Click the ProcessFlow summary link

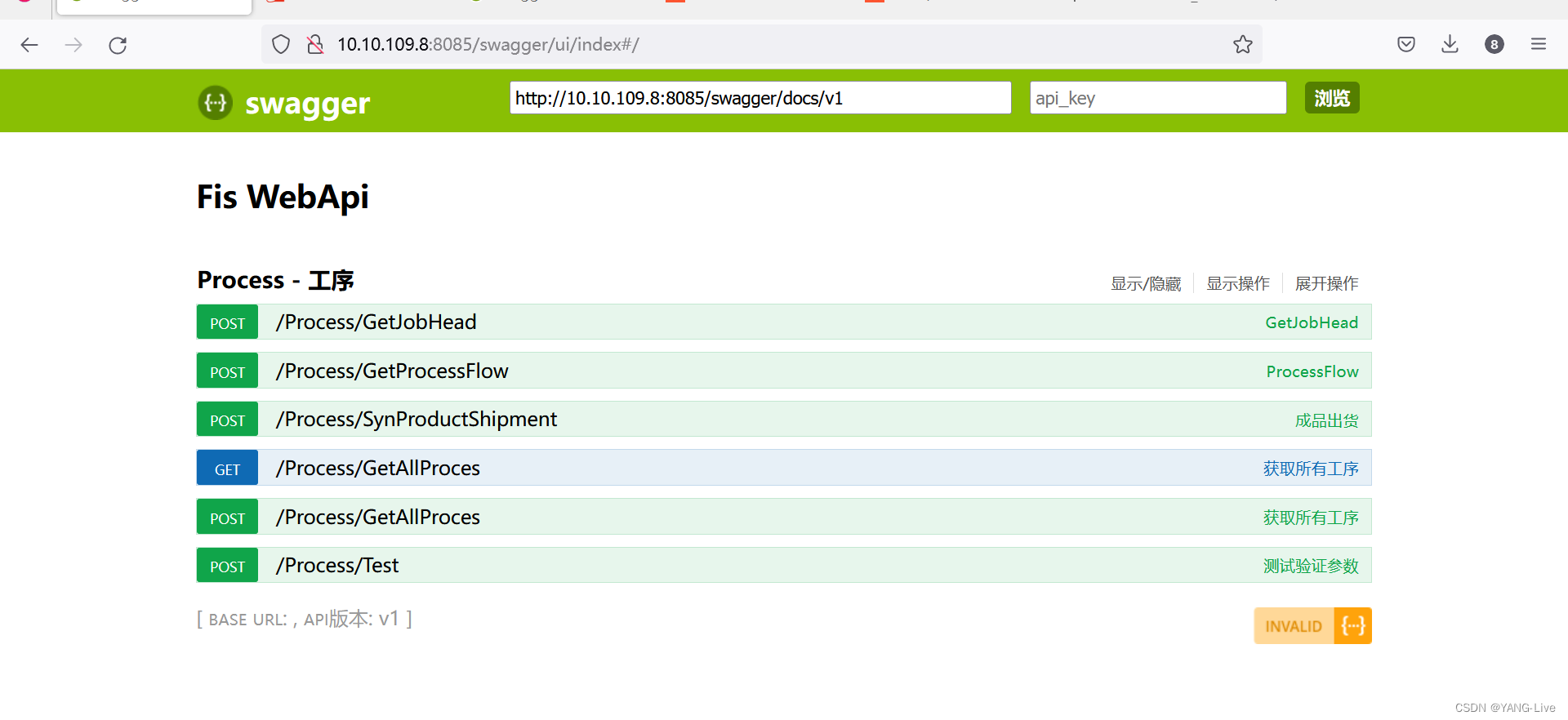(1312, 371)
